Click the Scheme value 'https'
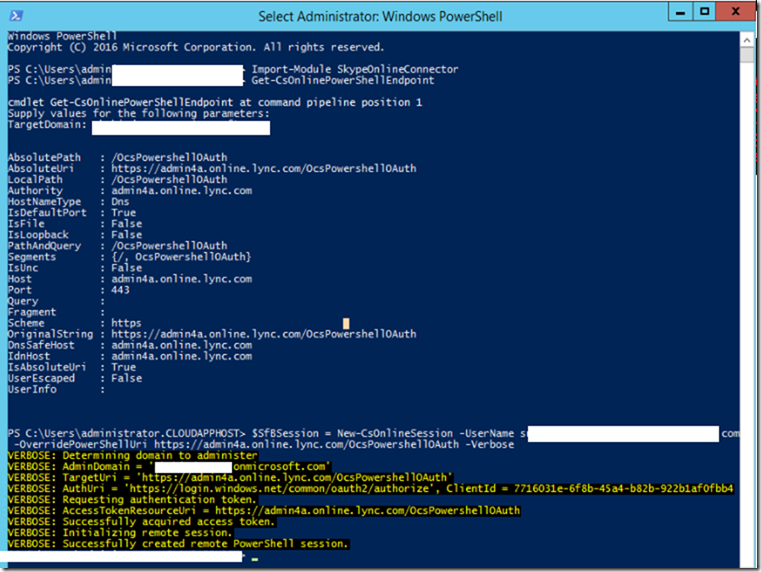Image resolution: width=761 pixels, height=572 pixels. click(126, 323)
